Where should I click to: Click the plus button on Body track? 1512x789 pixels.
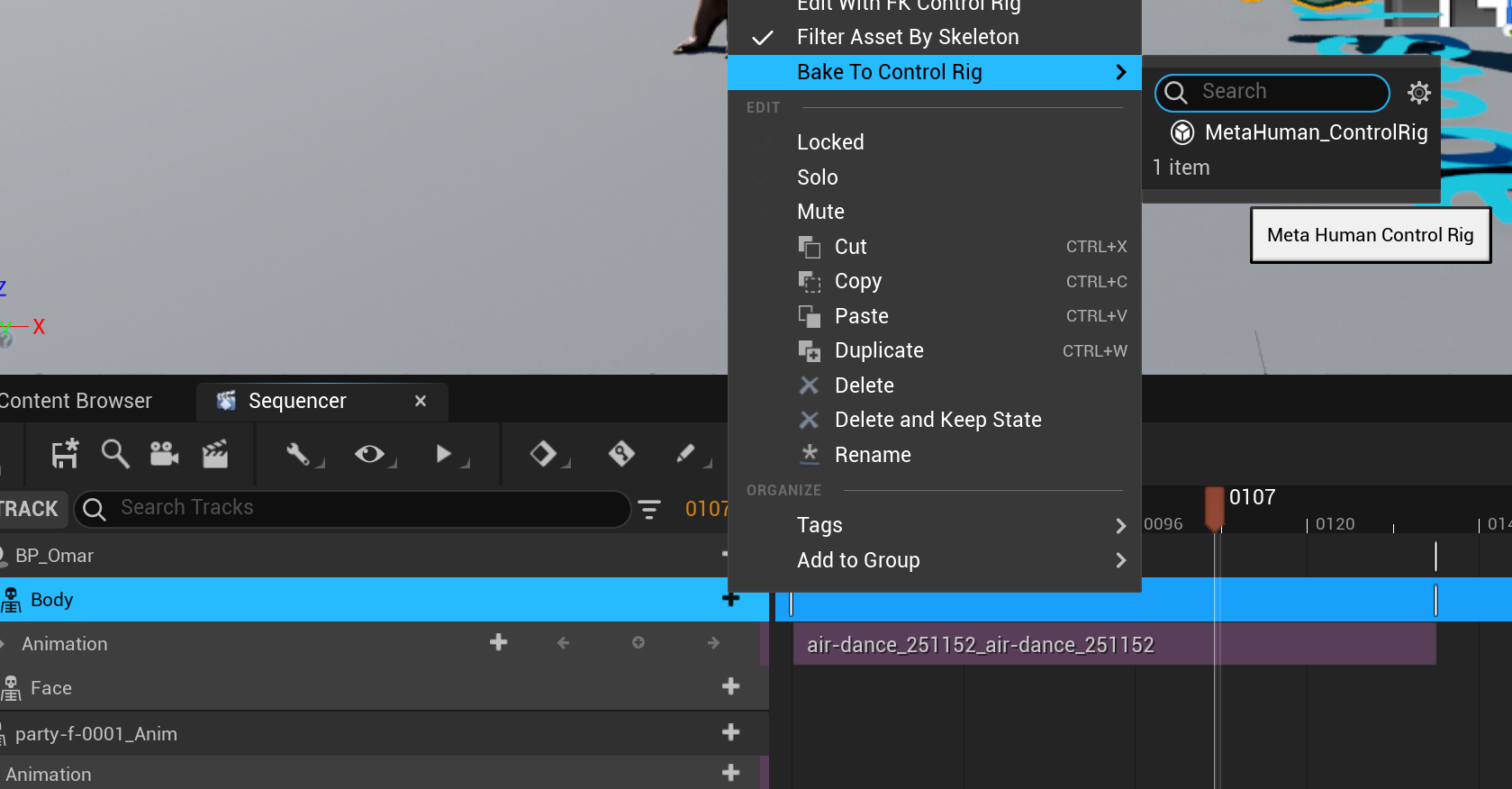[x=731, y=599]
